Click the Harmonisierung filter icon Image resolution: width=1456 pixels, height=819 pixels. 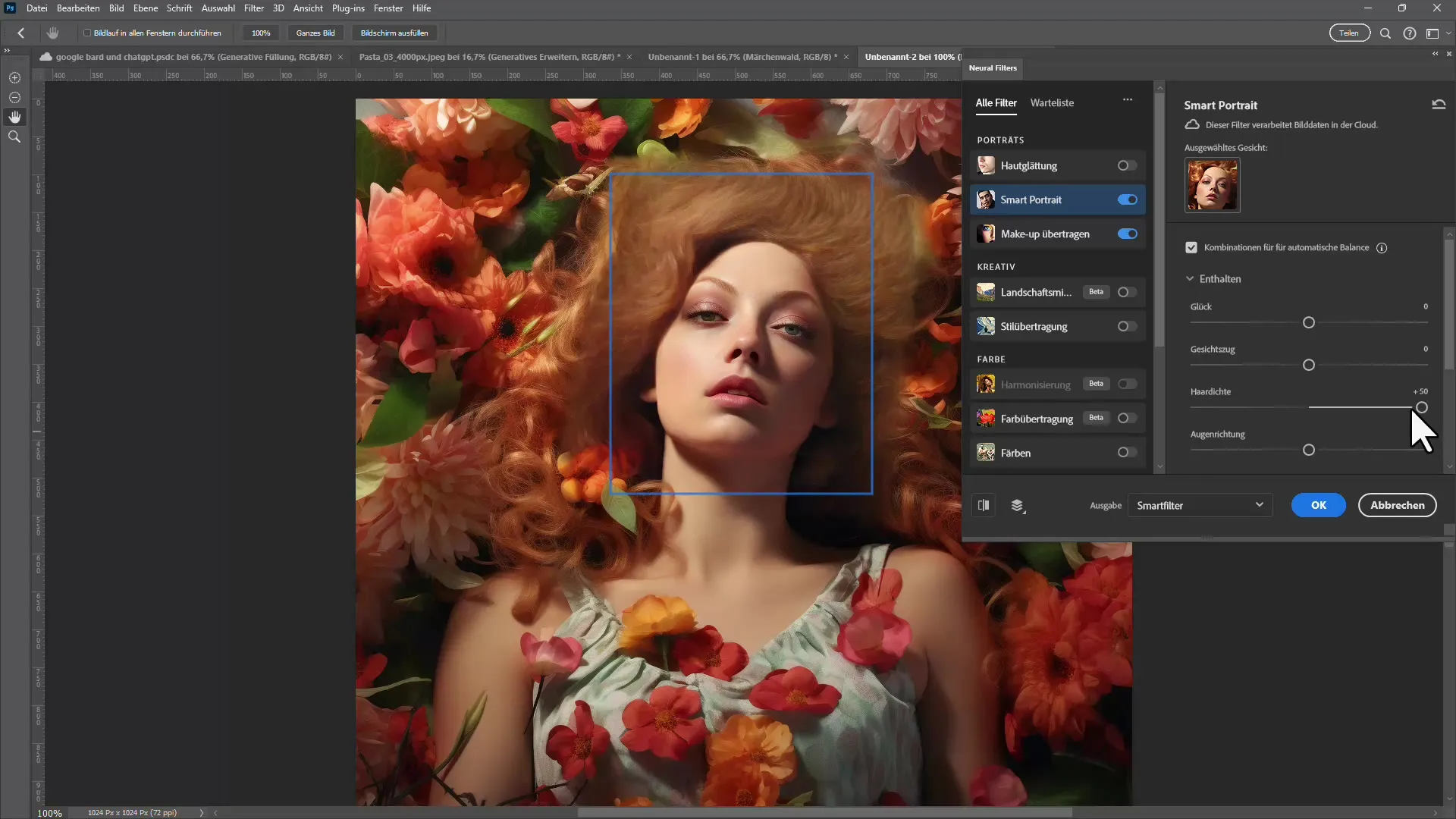[986, 384]
